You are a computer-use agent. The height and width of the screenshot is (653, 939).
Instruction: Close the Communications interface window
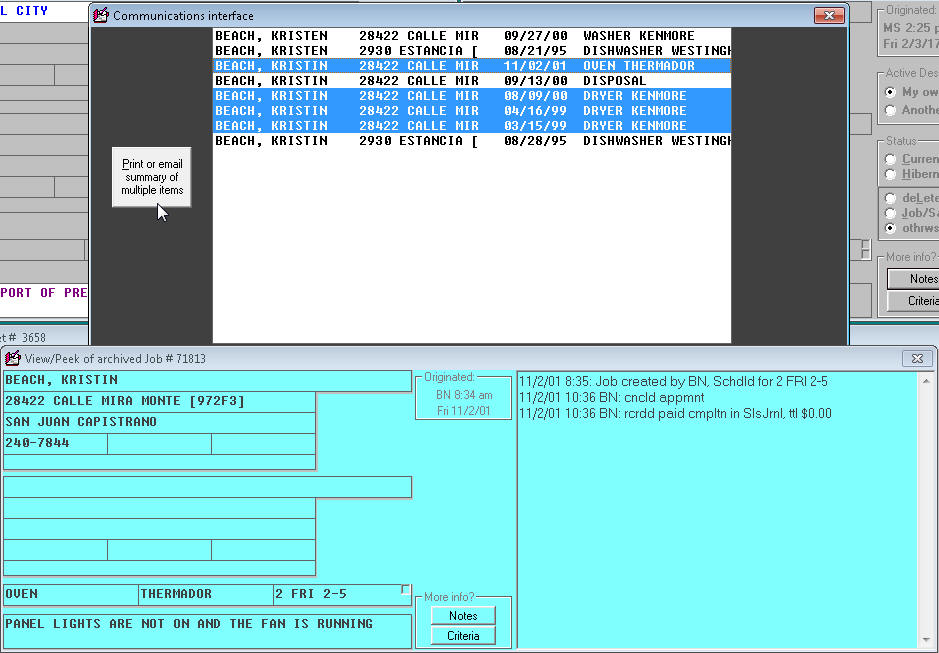pos(829,16)
